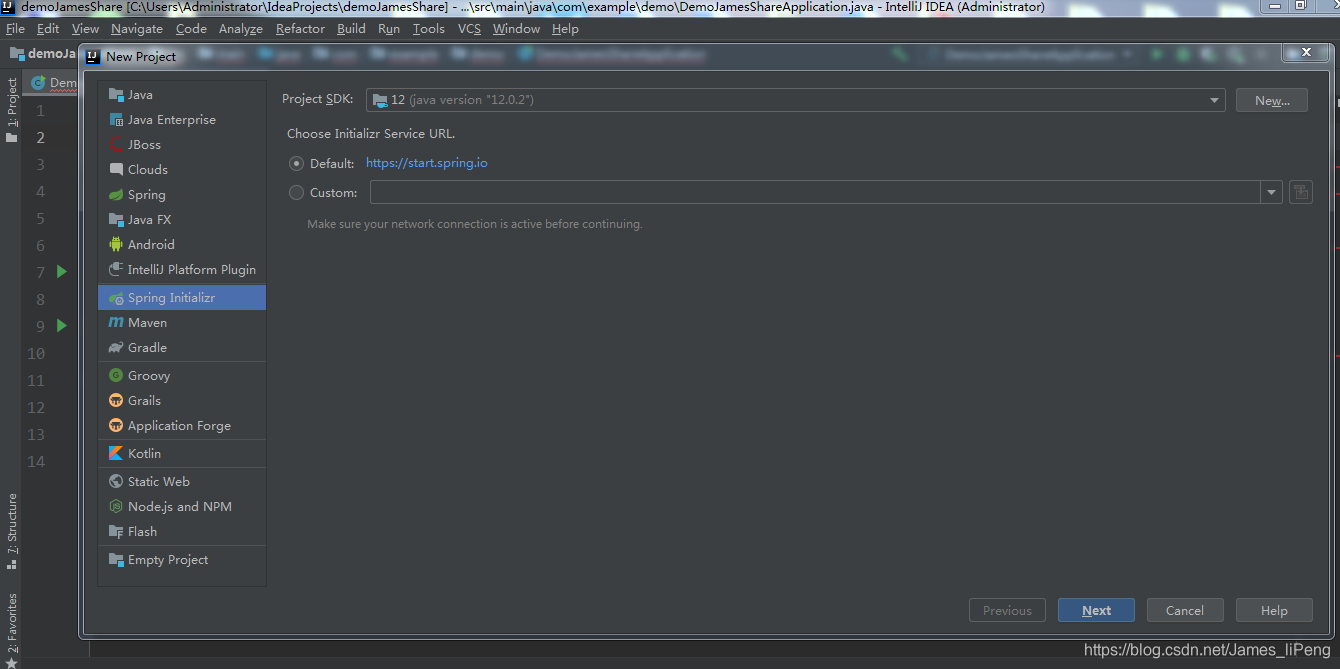Choose Java FX project type
The height and width of the screenshot is (669, 1340).
coord(182,220)
